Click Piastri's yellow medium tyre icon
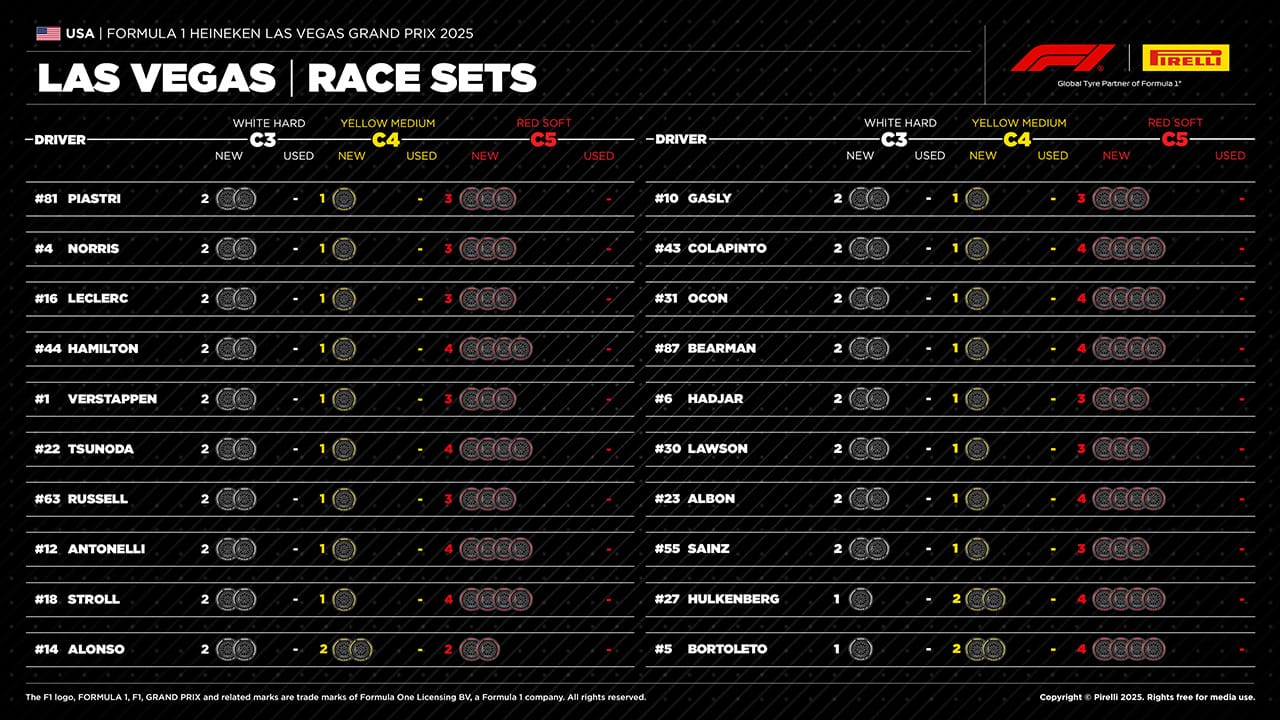The width and height of the screenshot is (1280, 720). 343,199
